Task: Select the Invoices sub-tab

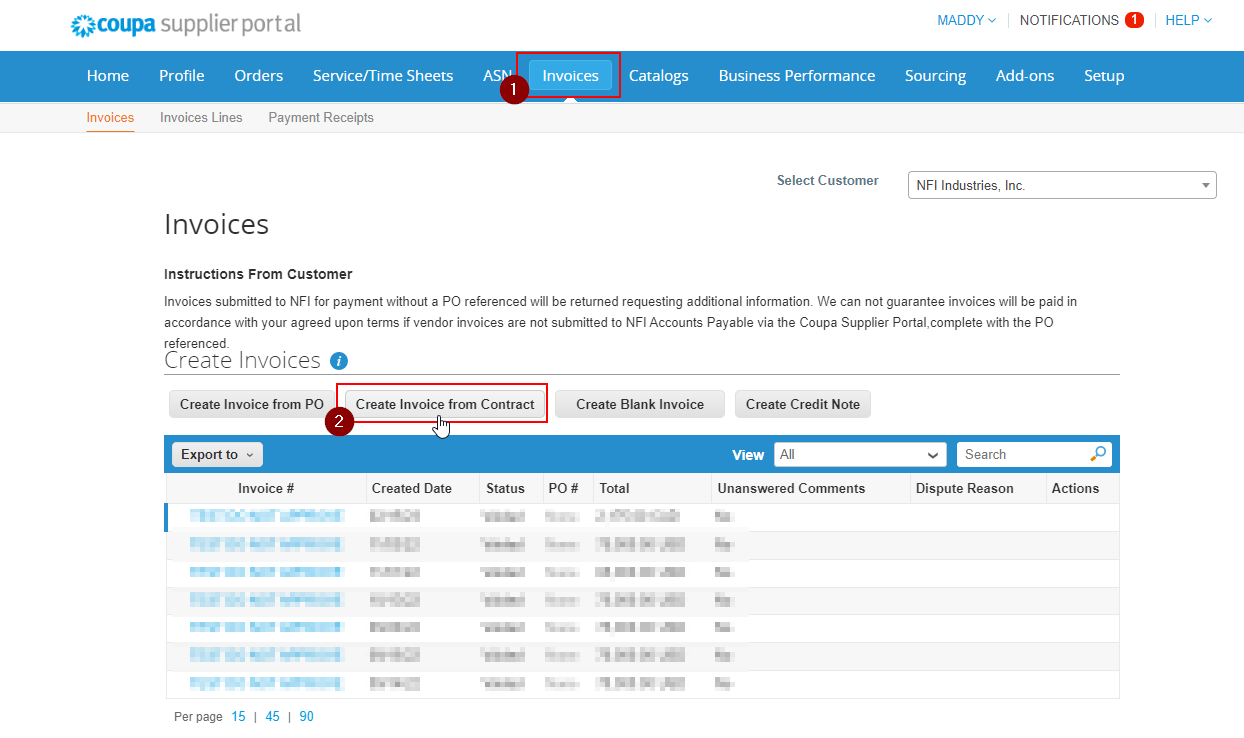Action: (110, 118)
